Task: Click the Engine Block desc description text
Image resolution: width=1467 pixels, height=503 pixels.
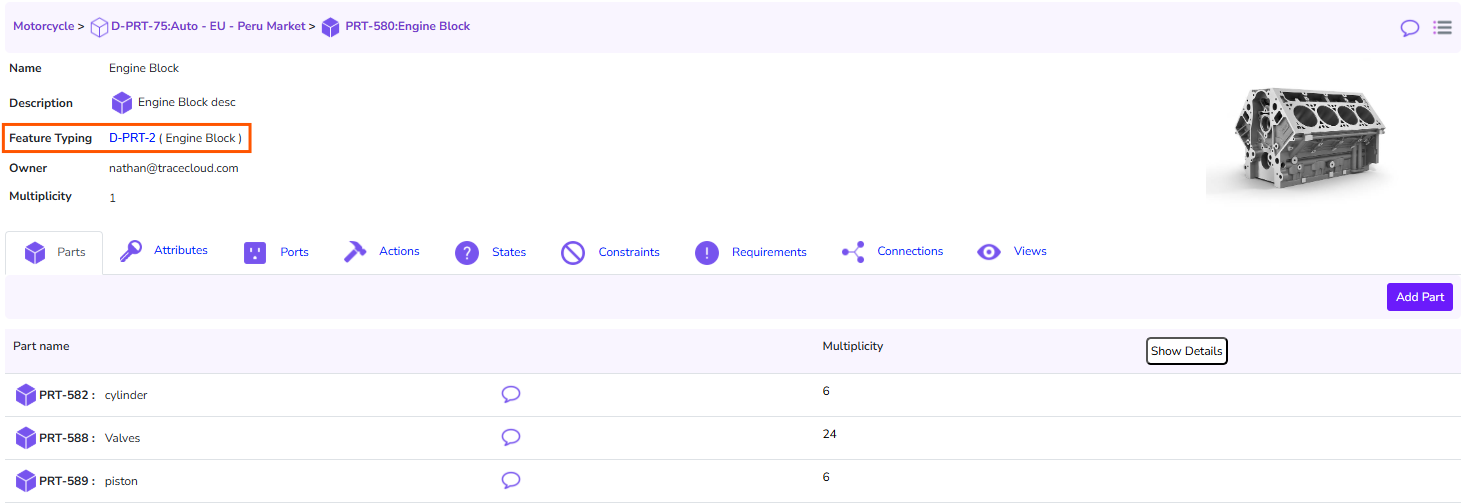Action: (x=187, y=102)
